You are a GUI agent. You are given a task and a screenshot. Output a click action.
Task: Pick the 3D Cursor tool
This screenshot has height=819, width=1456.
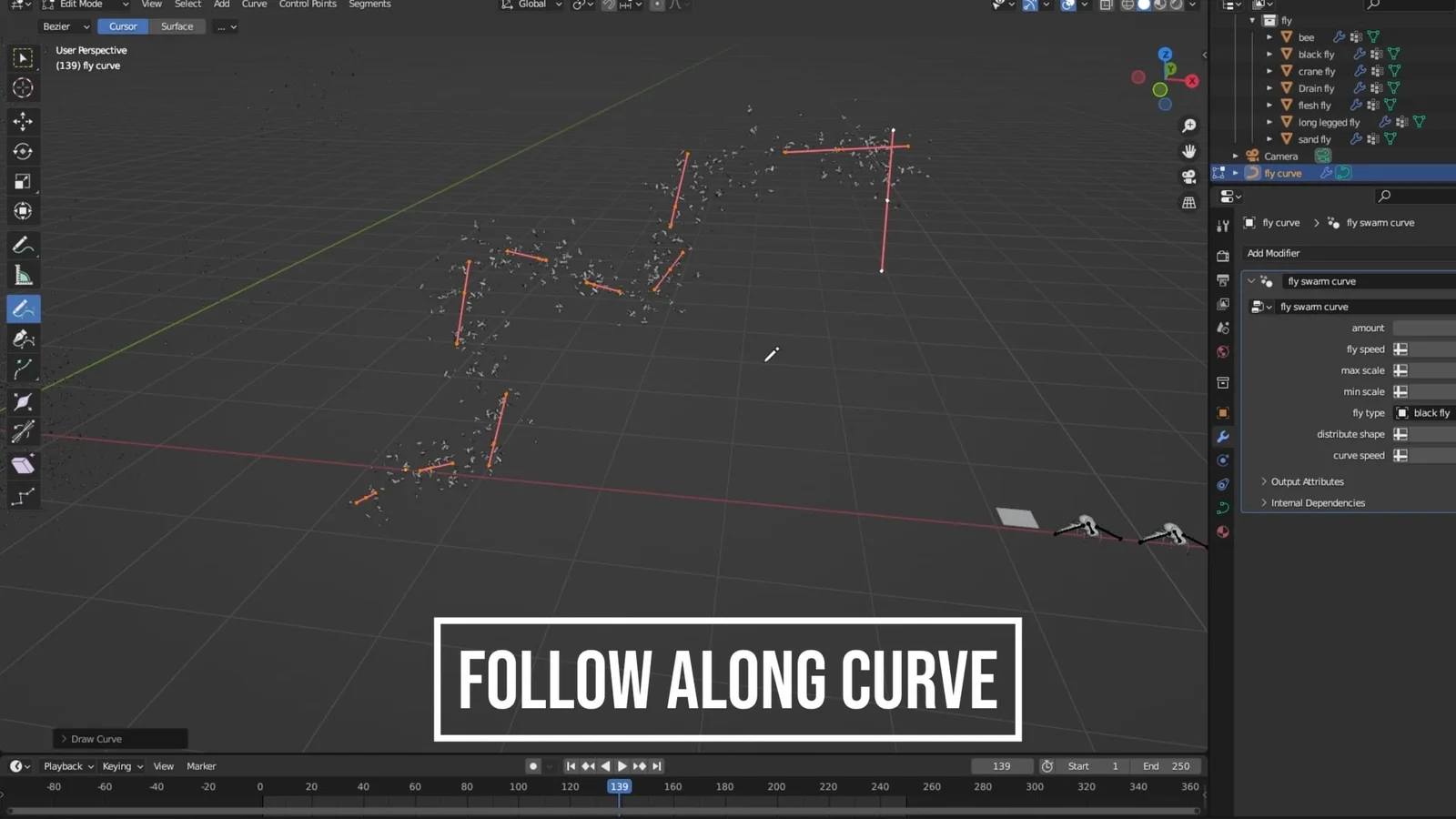(x=23, y=88)
